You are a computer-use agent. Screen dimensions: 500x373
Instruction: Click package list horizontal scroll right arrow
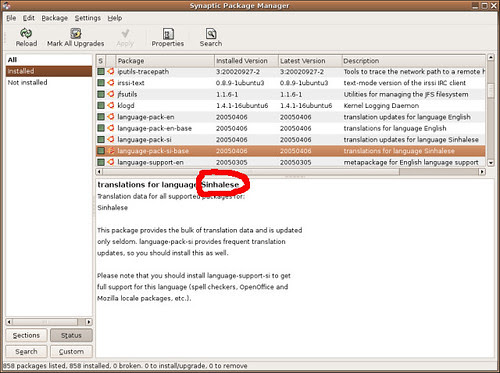pos(482,172)
